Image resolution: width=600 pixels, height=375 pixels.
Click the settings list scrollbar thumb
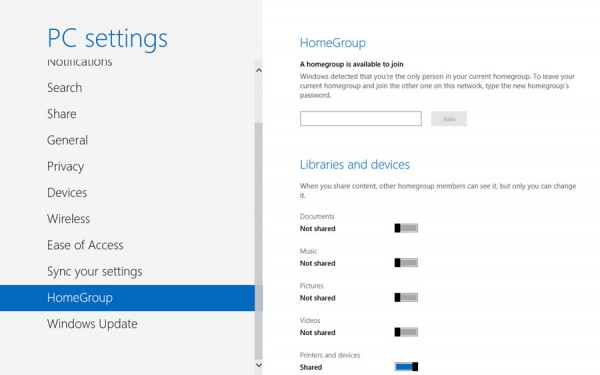click(259, 241)
